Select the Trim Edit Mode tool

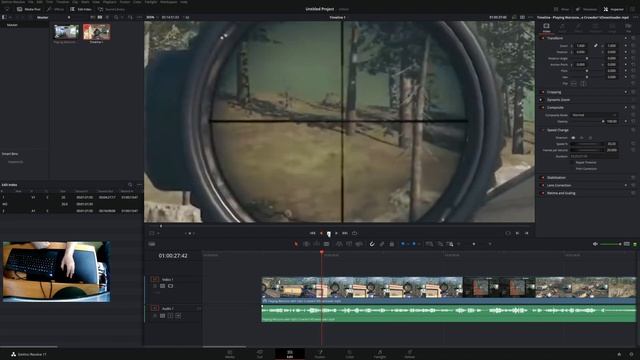pos(306,244)
